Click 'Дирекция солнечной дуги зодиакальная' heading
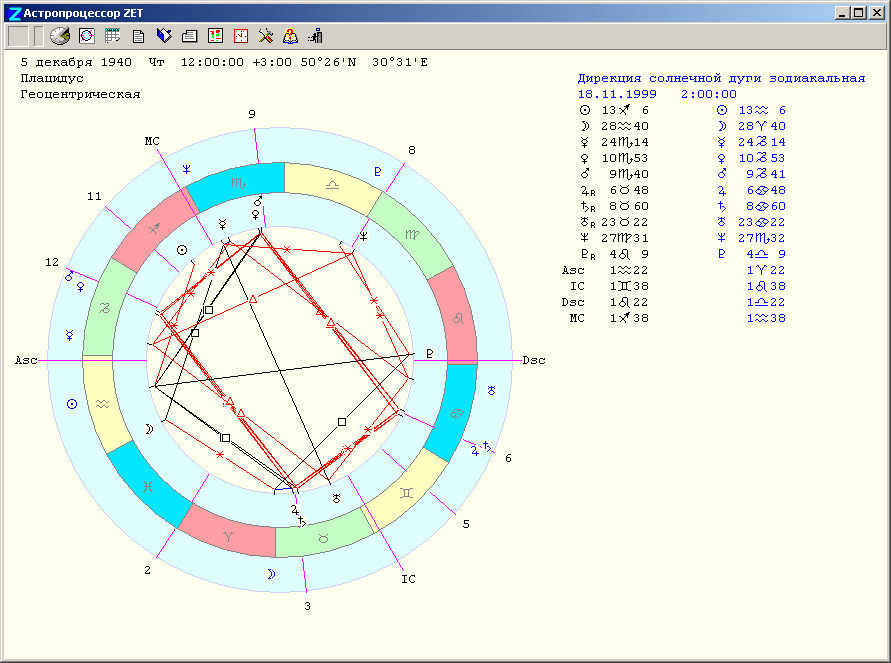 point(721,78)
